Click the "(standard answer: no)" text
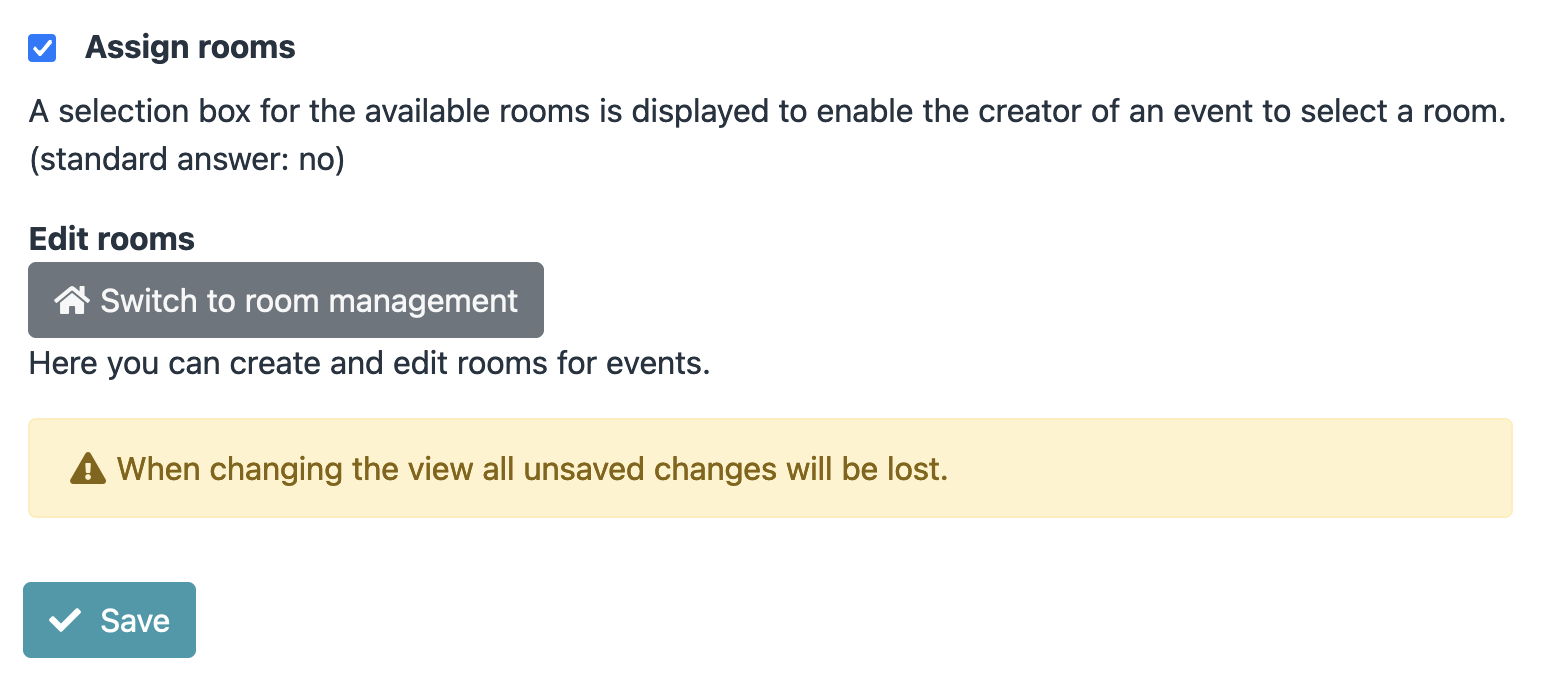 187,160
